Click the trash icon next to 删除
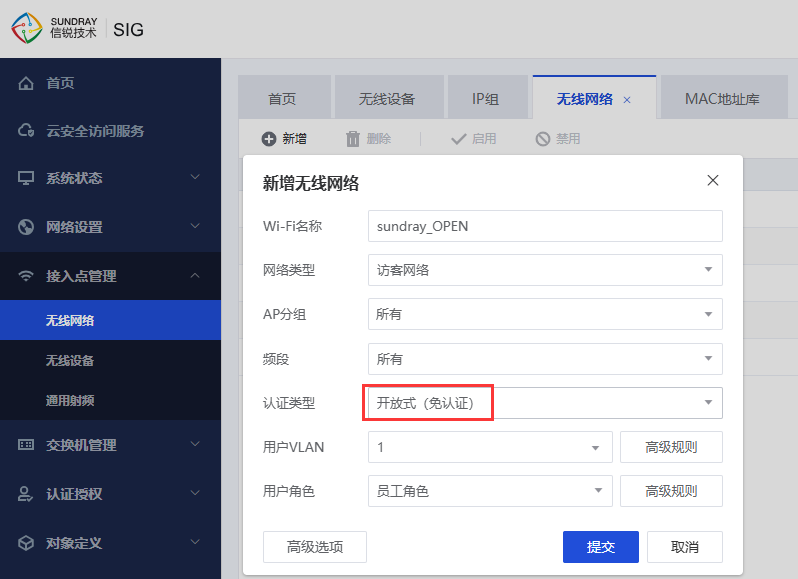The width and height of the screenshot is (798, 579). (x=353, y=139)
